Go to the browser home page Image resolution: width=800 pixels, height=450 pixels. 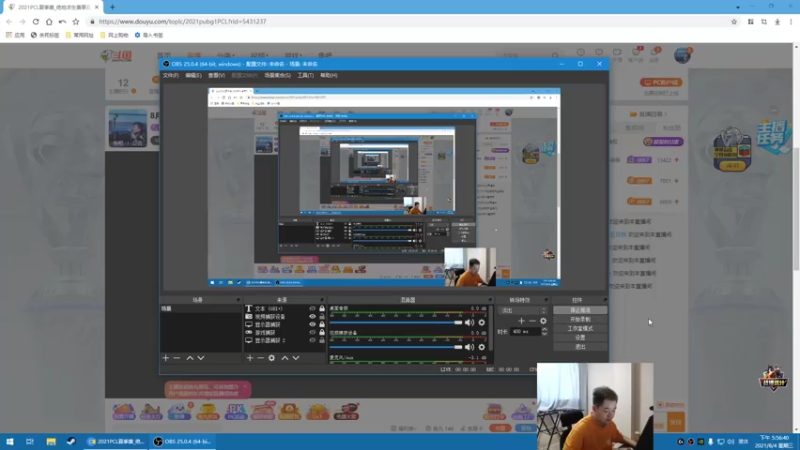pyautogui.click(x=49, y=21)
